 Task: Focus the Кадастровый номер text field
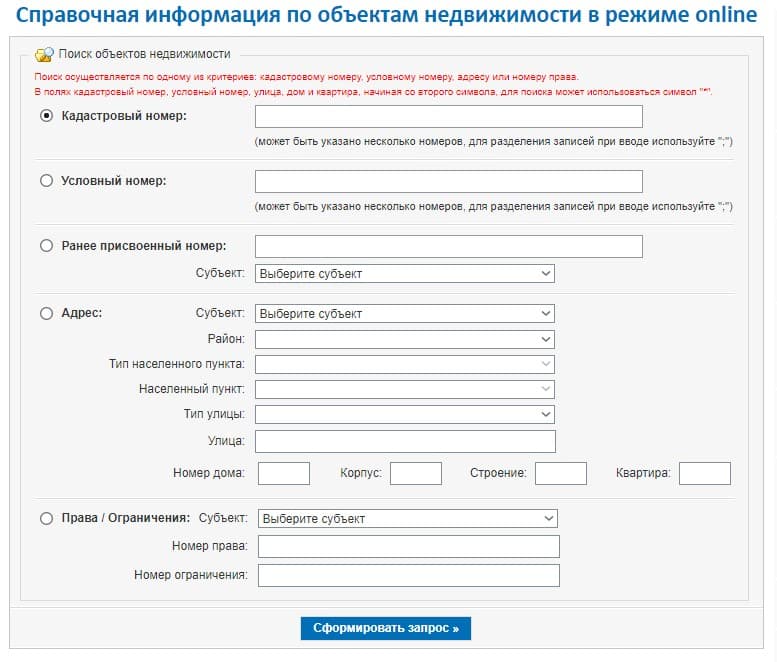pos(448,117)
